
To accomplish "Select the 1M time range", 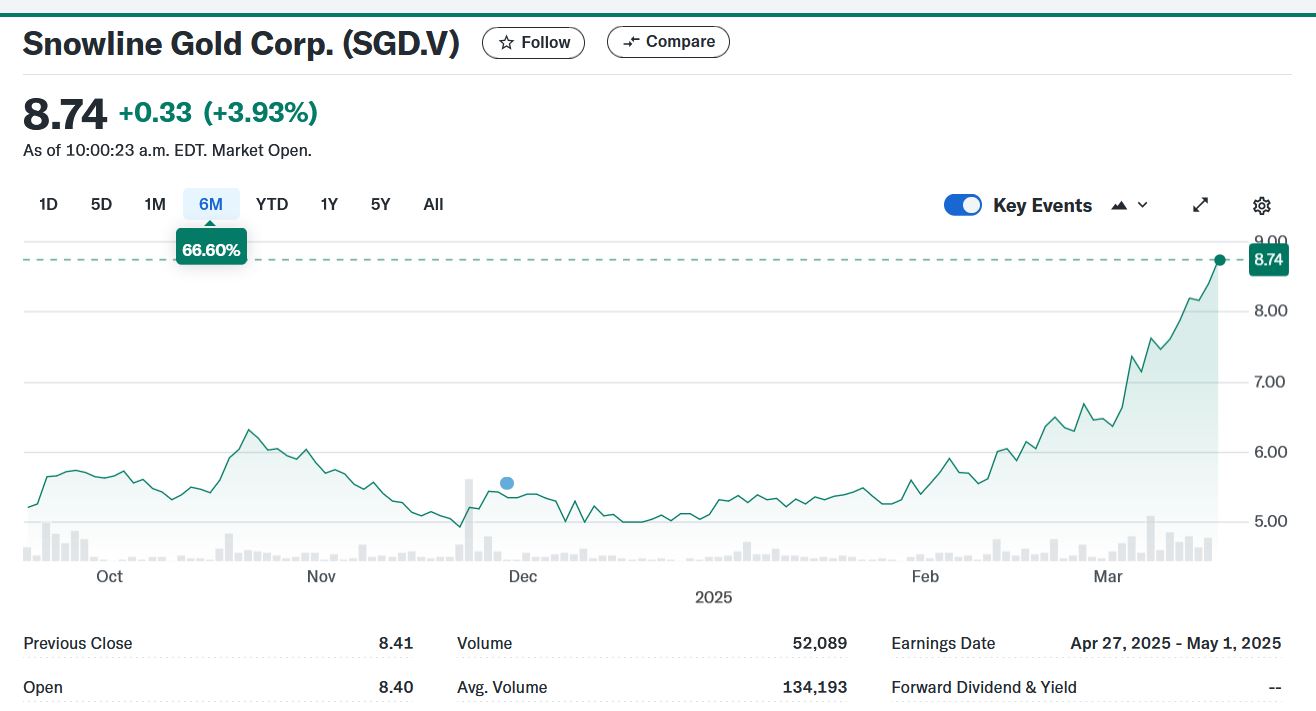I will point(154,204).
